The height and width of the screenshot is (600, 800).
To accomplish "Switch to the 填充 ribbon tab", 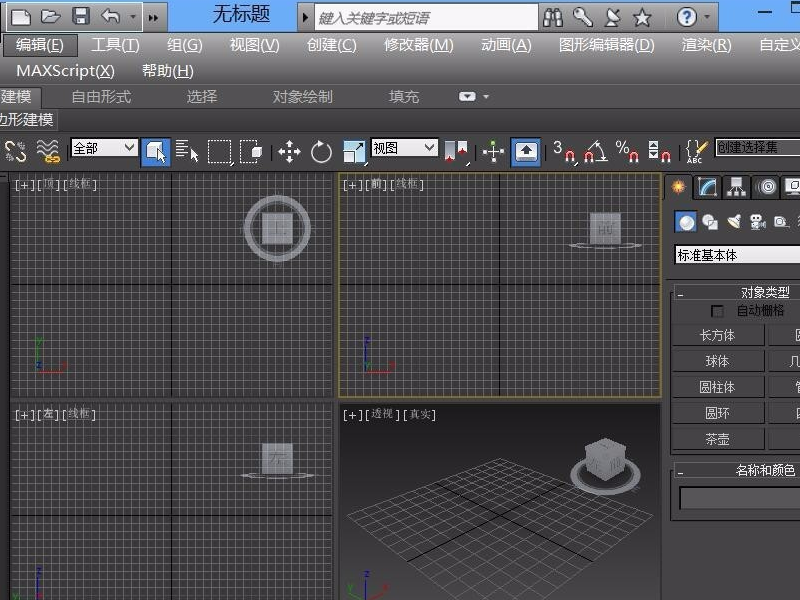I will [x=404, y=96].
